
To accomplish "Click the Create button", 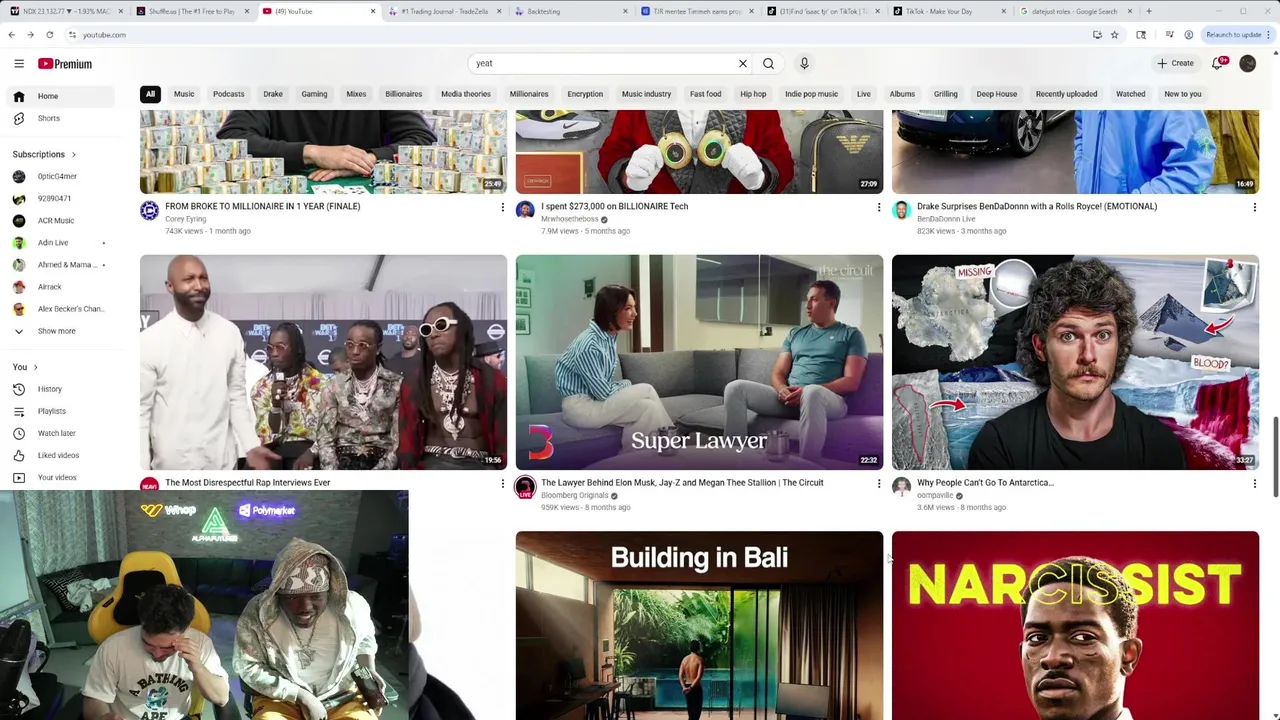I will pyautogui.click(x=1176, y=64).
